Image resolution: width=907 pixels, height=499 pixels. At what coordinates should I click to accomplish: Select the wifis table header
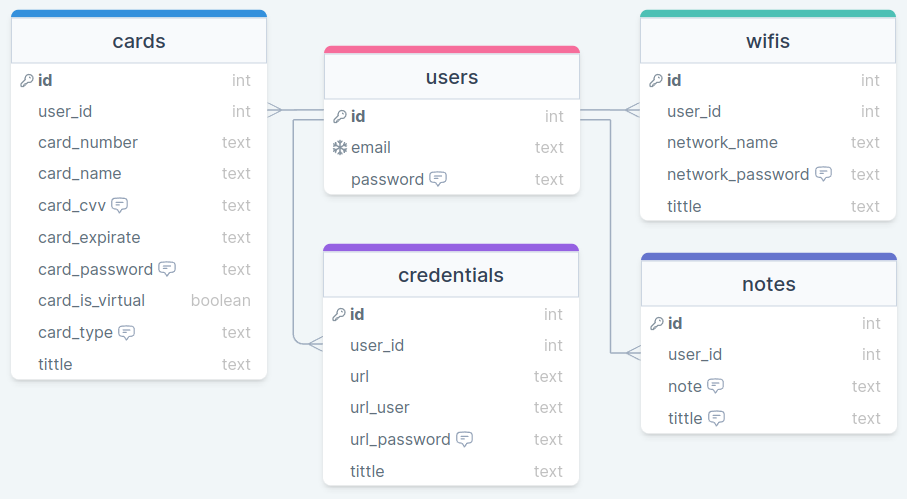(768, 40)
